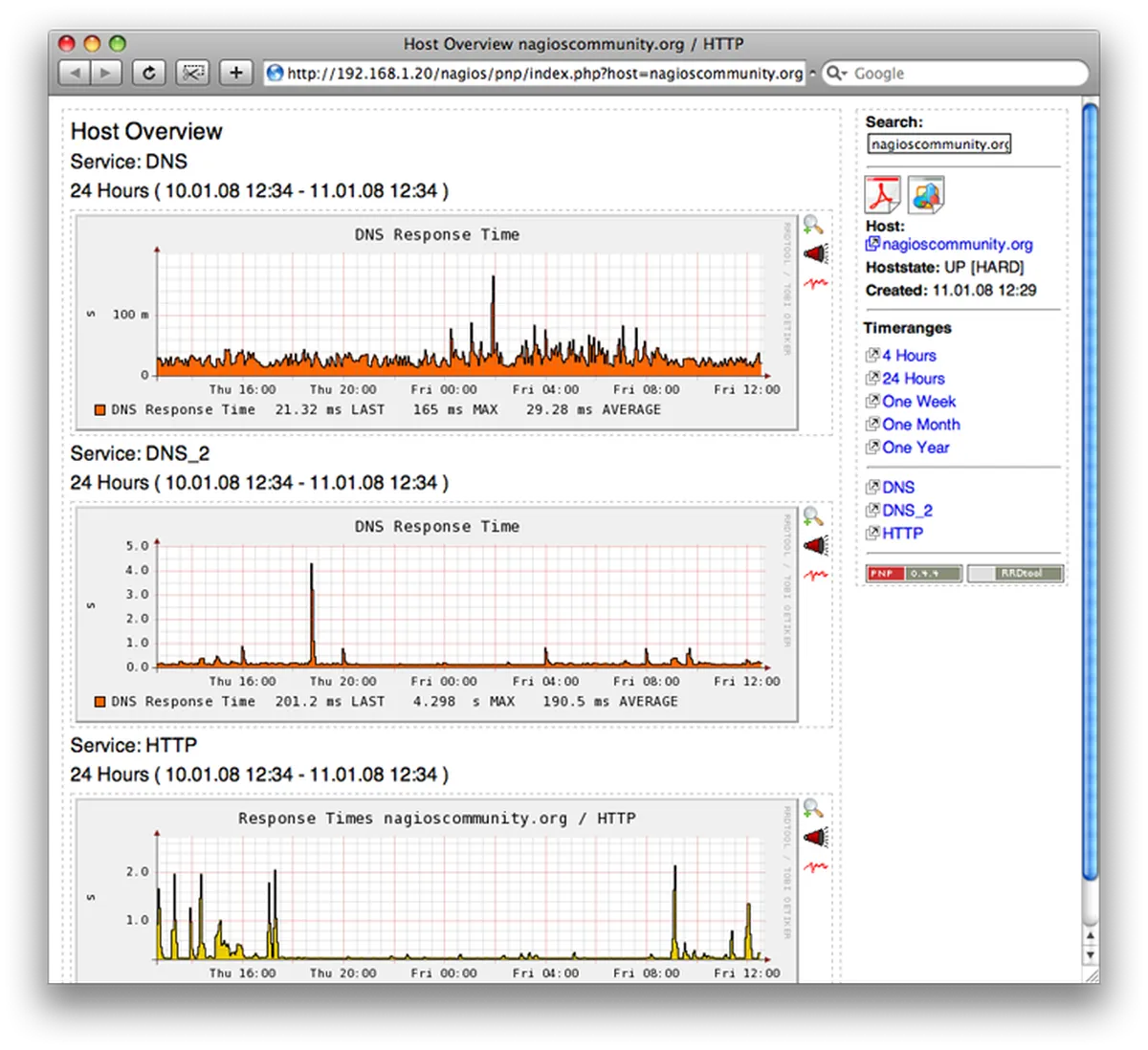Click the blue vertical scrollbar thumb
This screenshot has width=1148, height=1050.
1090,491
